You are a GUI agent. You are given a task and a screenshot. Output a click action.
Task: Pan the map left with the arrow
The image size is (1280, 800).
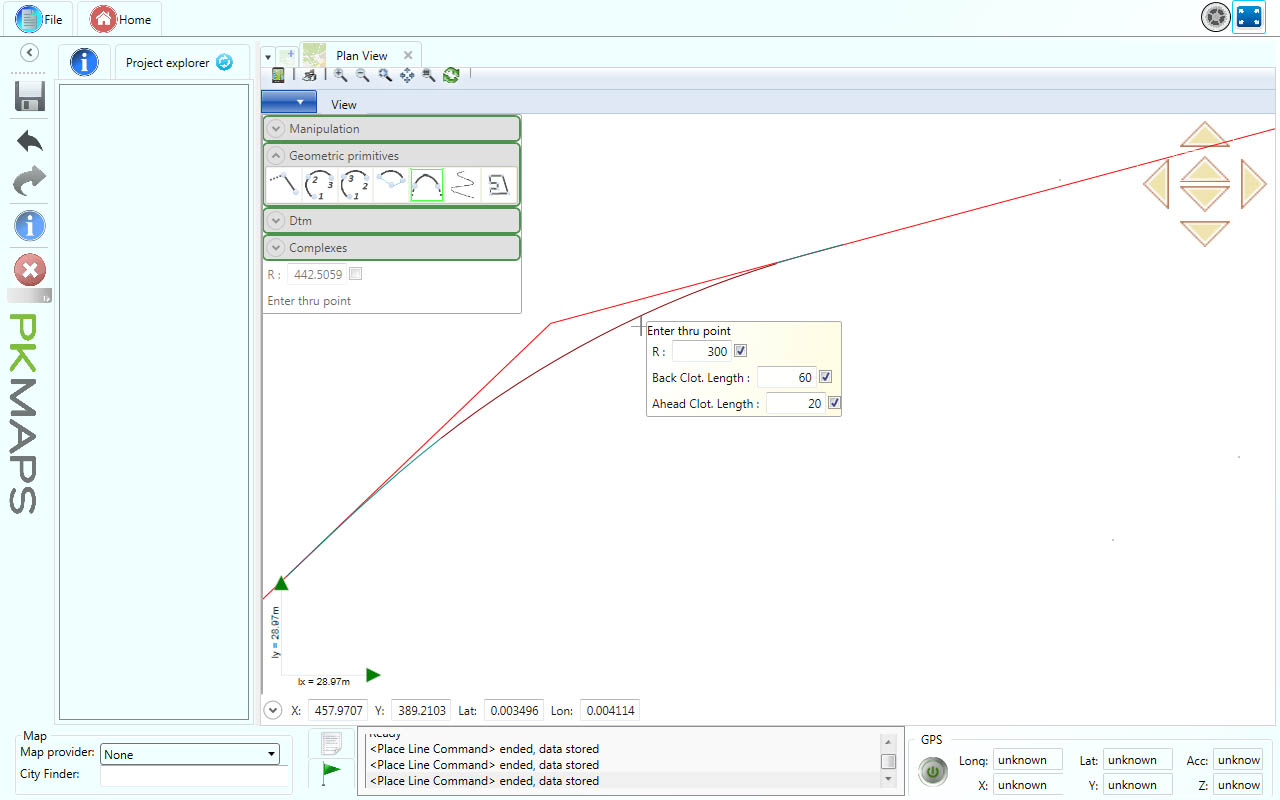1156,184
